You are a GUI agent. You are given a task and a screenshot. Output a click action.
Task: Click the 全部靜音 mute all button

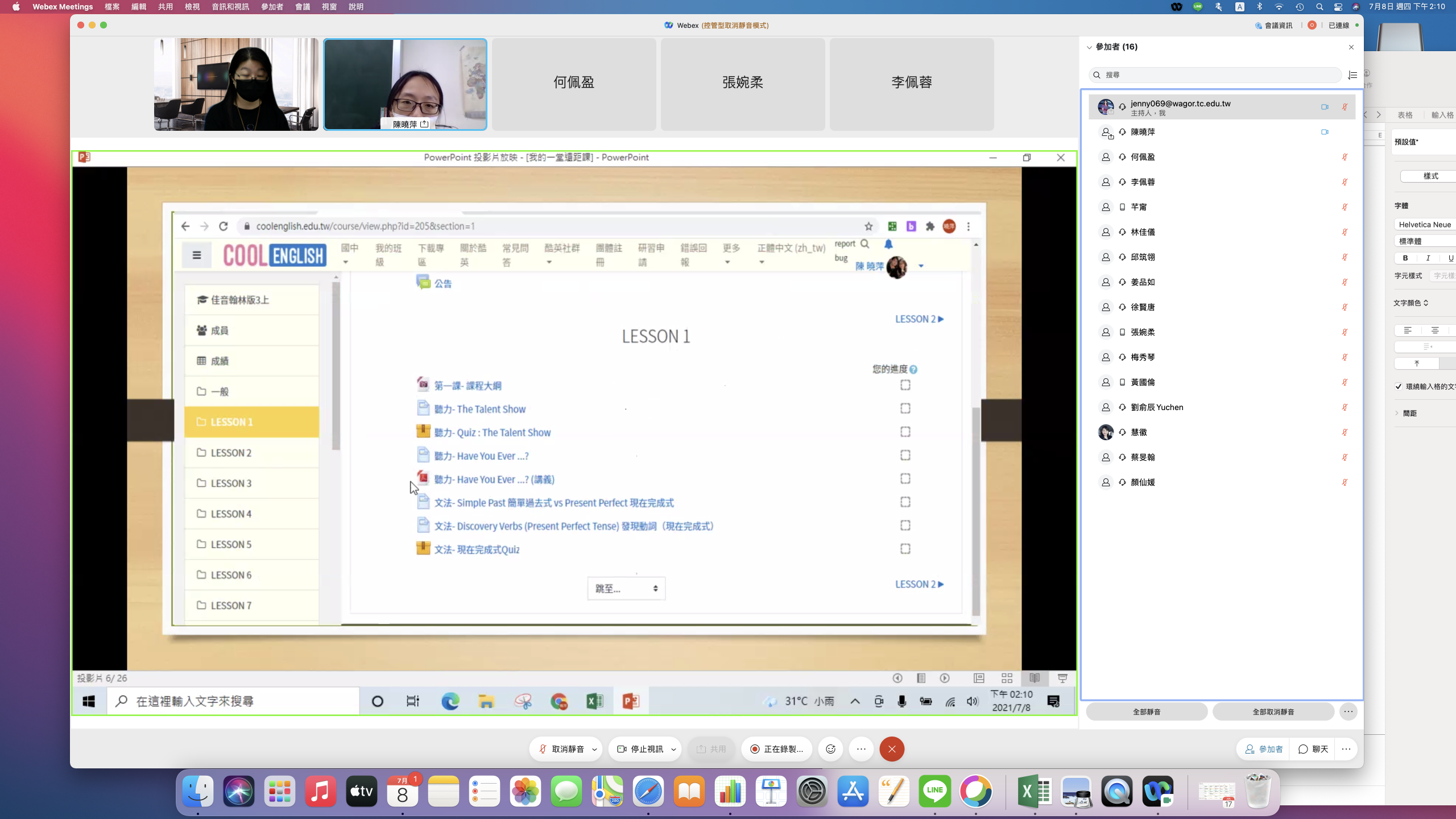coord(1146,712)
